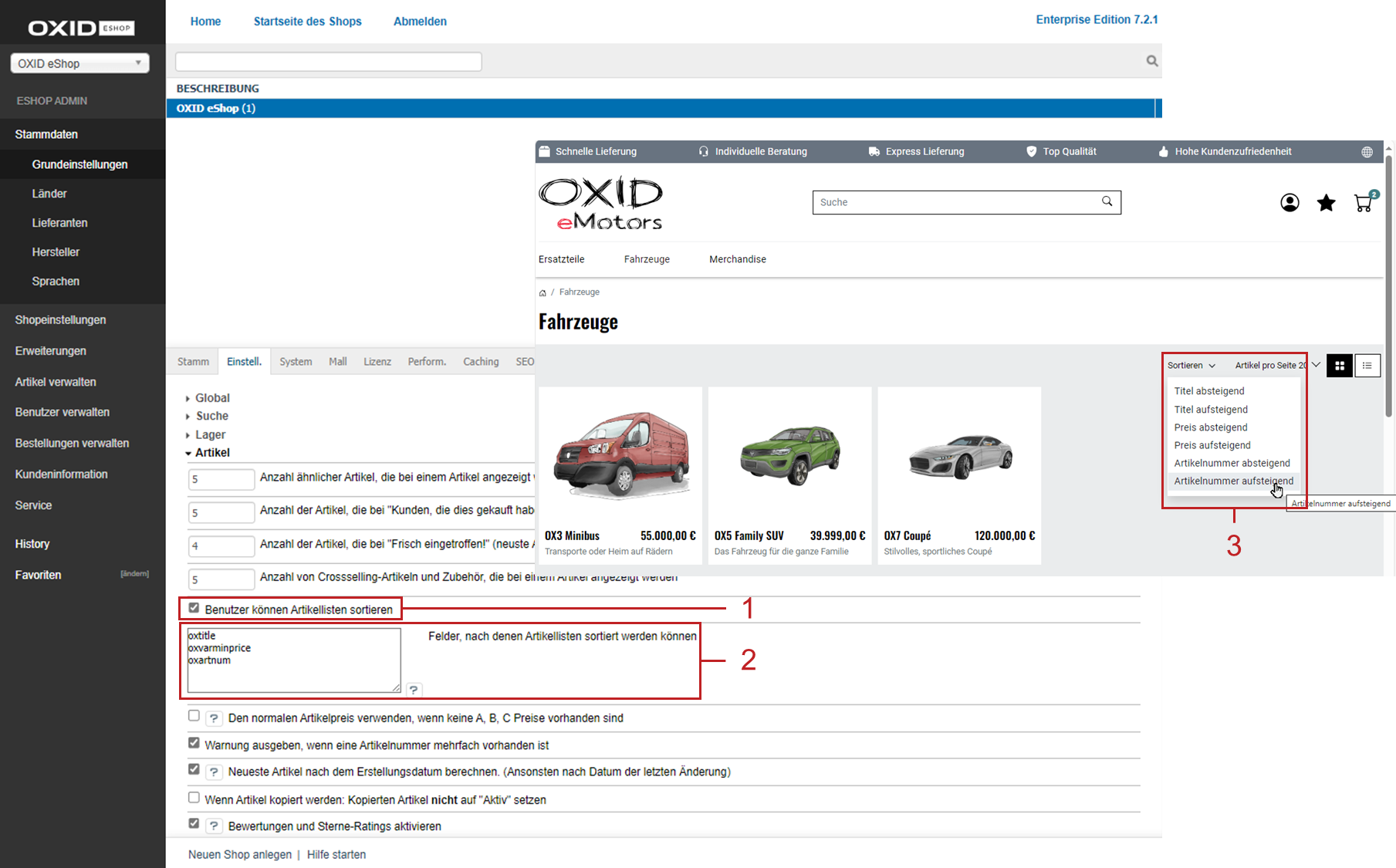Click the home breadcrumb icon
This screenshot has height=868, width=1396.
[543, 292]
